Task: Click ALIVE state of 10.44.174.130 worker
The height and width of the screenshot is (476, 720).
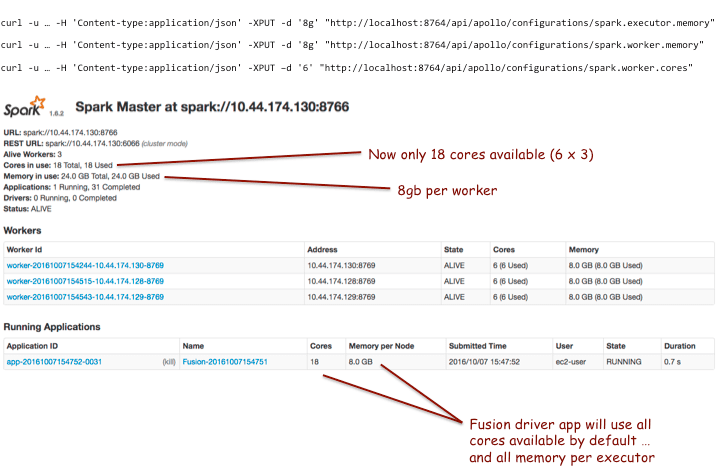Action: 454,265
